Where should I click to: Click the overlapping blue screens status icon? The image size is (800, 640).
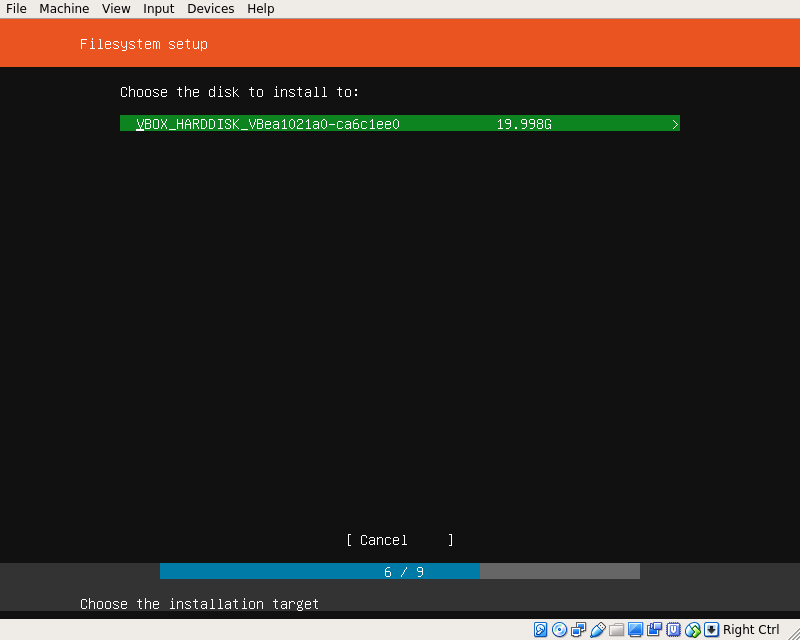coord(655,630)
